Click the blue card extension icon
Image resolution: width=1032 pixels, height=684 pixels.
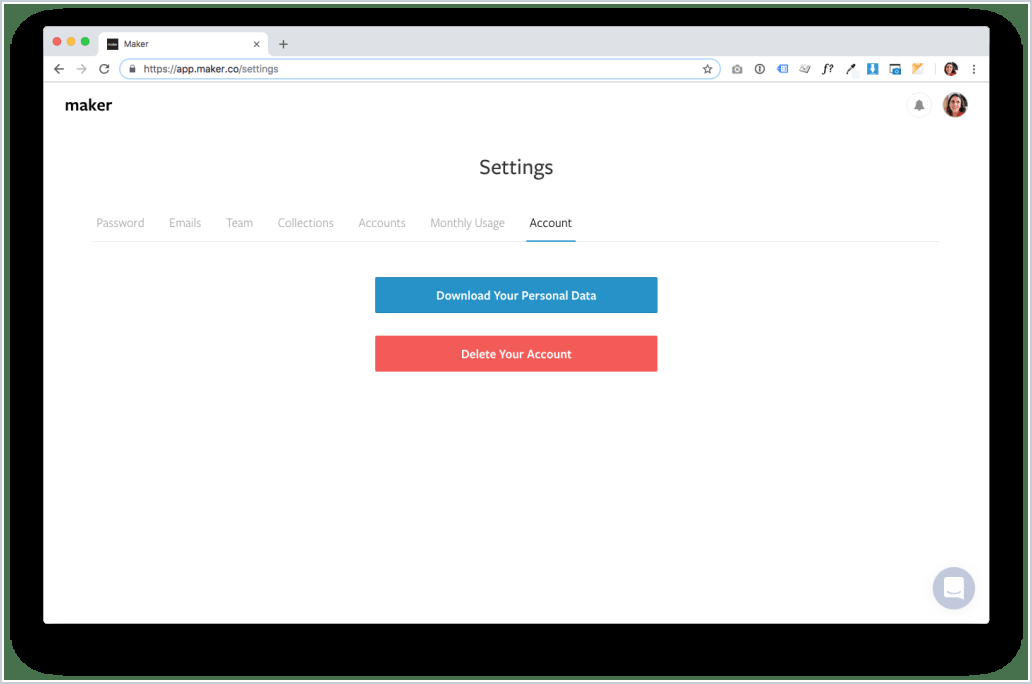783,69
